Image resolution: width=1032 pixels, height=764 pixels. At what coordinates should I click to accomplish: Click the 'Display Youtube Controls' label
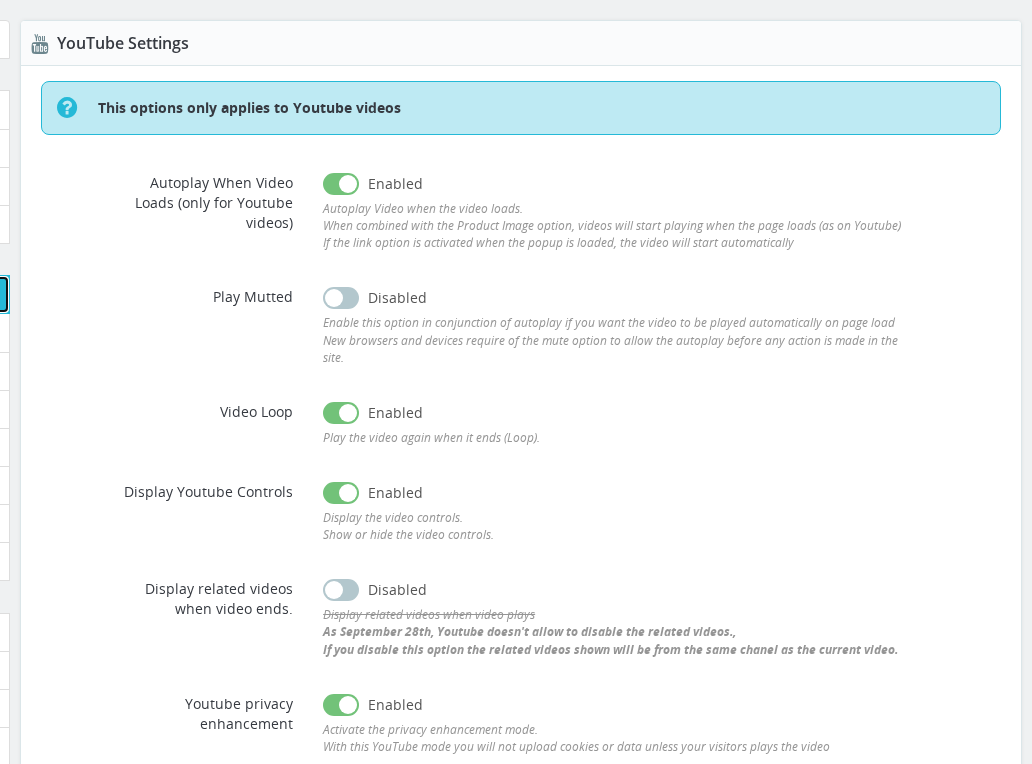pyautogui.click(x=208, y=492)
